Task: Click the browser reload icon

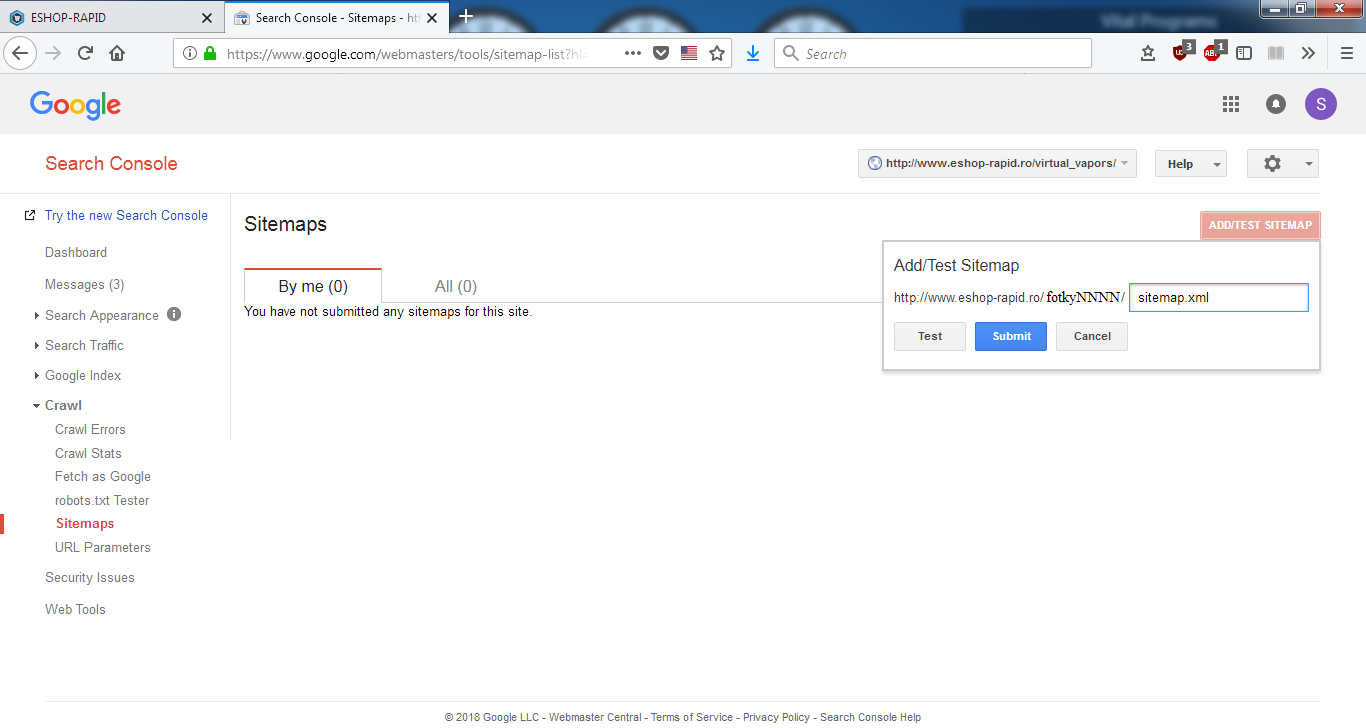Action: pos(85,54)
